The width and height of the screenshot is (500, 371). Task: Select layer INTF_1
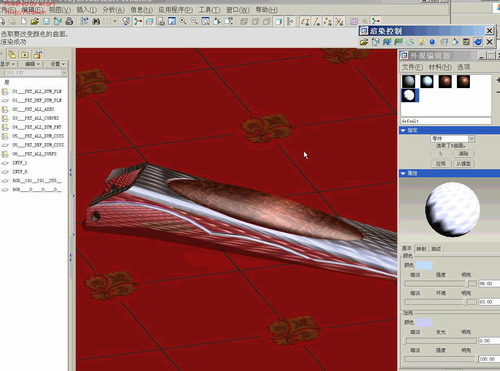[x=20, y=163]
